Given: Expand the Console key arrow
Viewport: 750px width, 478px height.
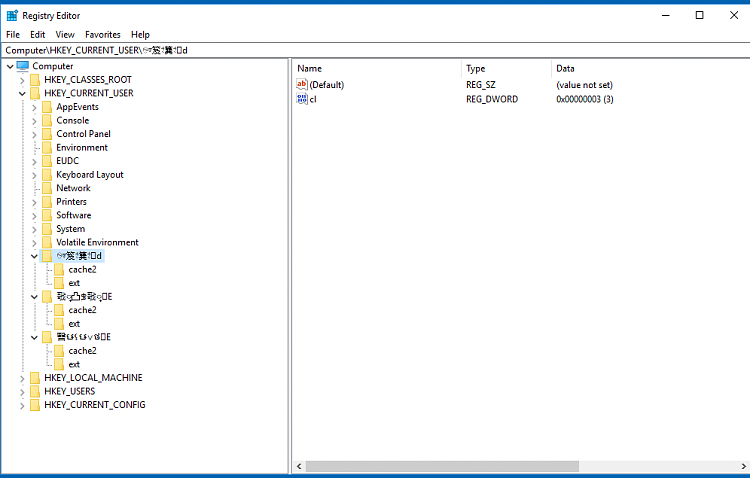Looking at the screenshot, I should (x=34, y=121).
